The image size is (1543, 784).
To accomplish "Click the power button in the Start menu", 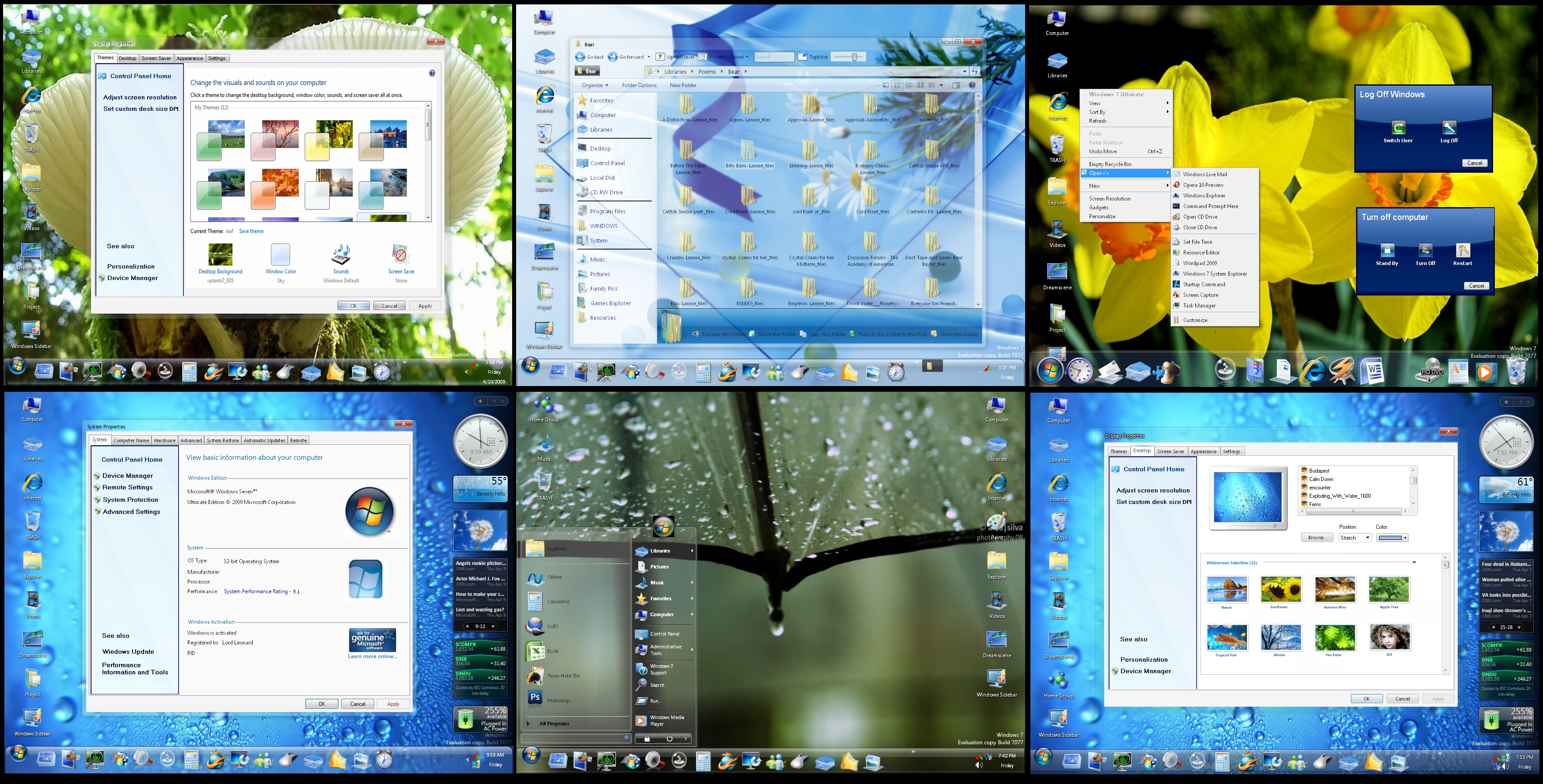I will click(x=670, y=739).
